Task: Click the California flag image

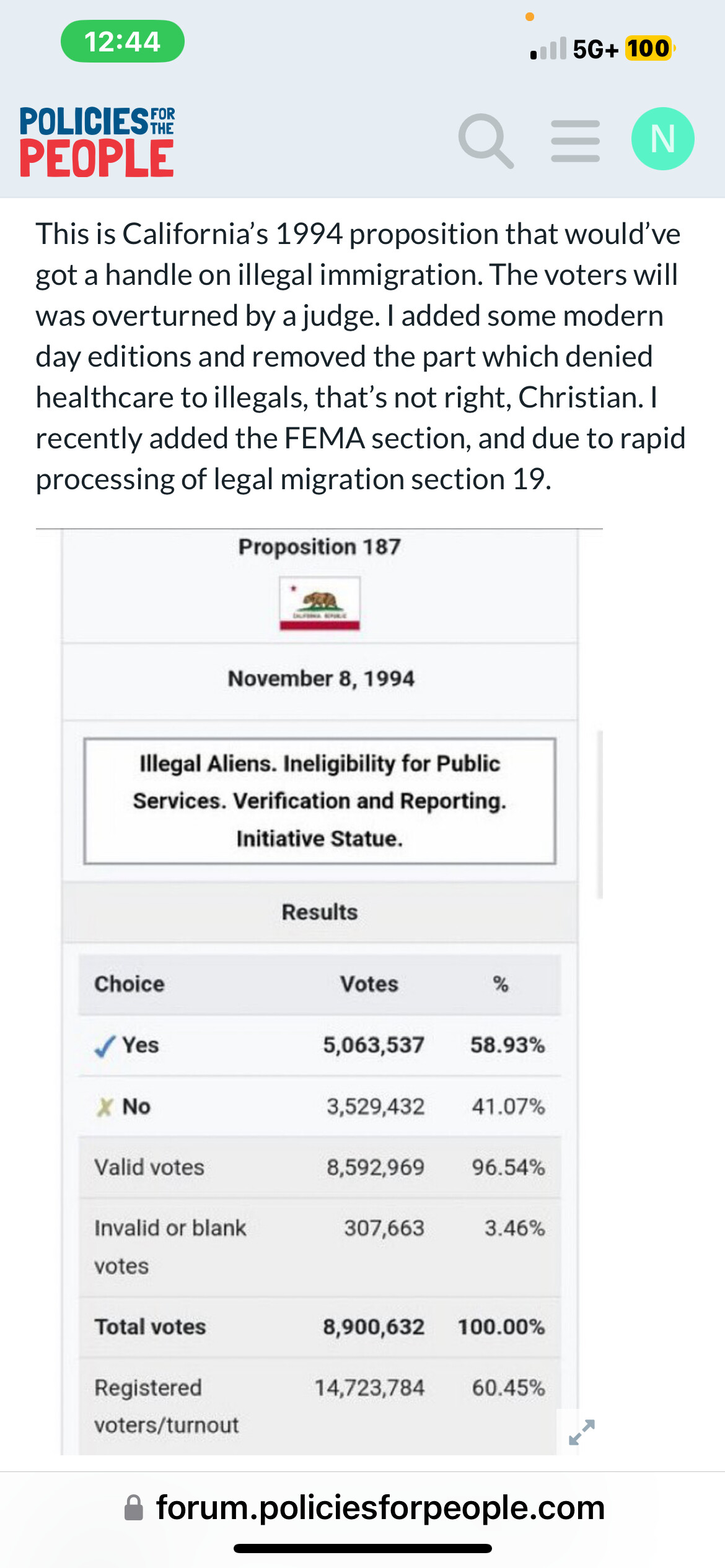Action: click(x=320, y=603)
